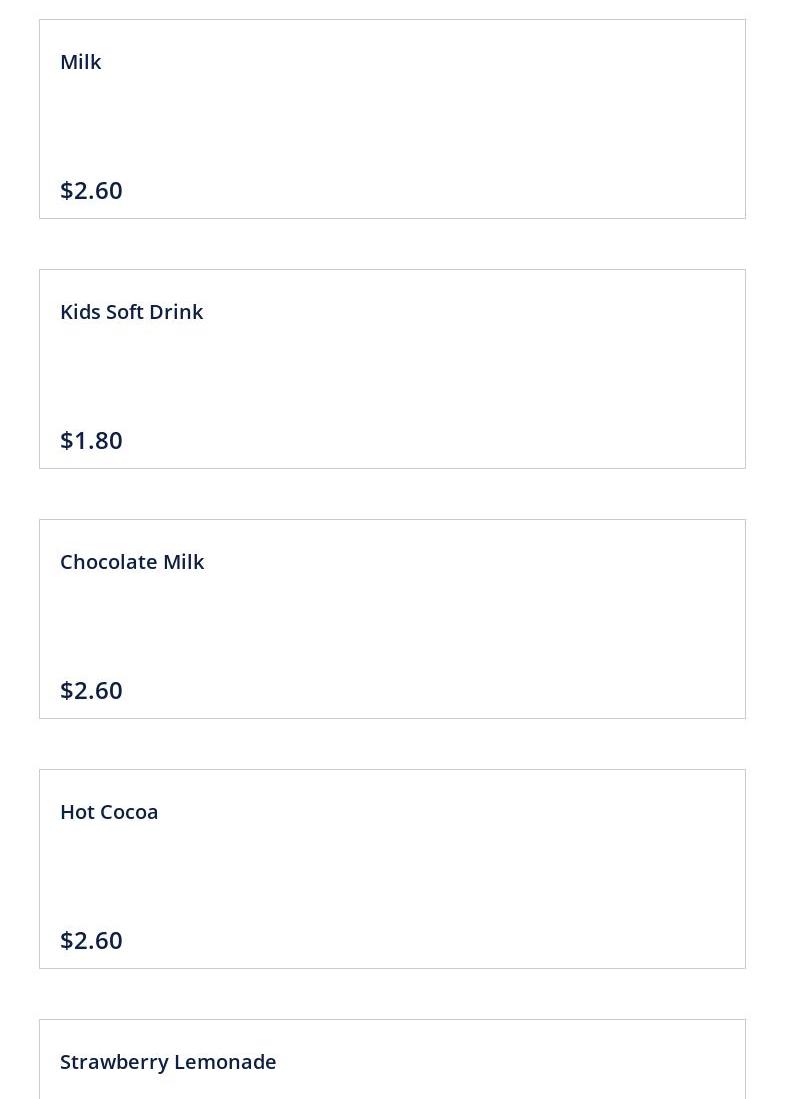Click the $2.60 price under Milk

click(91, 191)
